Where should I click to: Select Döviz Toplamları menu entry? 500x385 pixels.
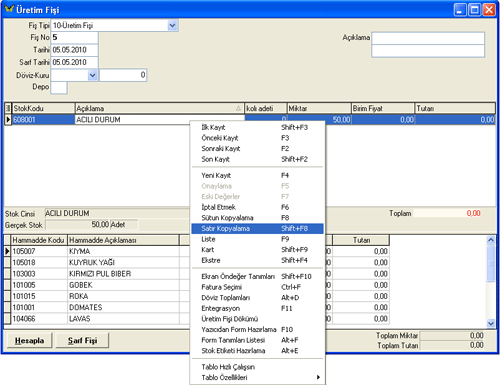coord(257,298)
